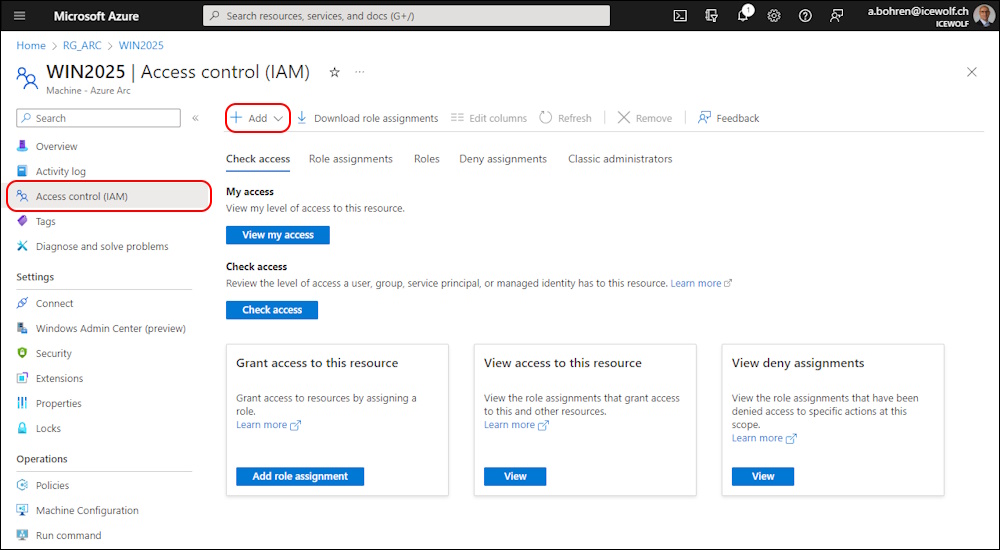
Task: Favorite WIN2025 with the star icon
Action: (x=334, y=72)
